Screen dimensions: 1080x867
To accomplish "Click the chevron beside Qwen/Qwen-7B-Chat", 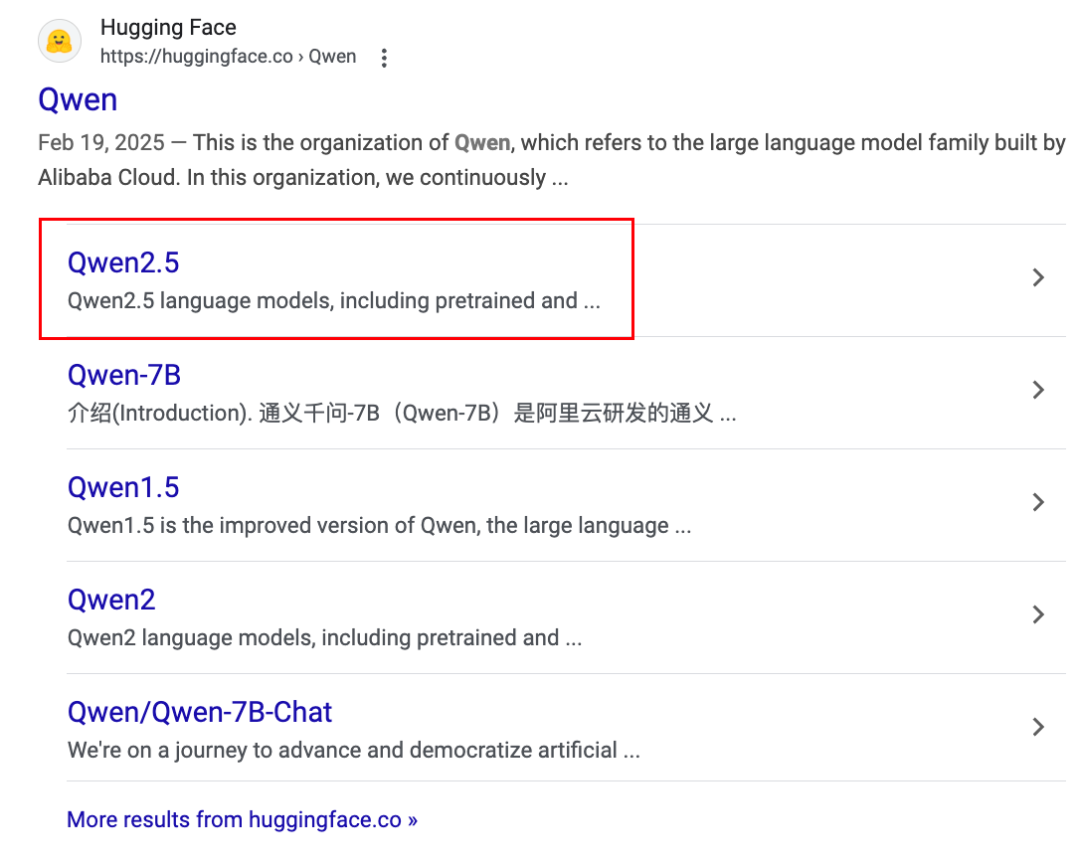I will [x=1037, y=728].
